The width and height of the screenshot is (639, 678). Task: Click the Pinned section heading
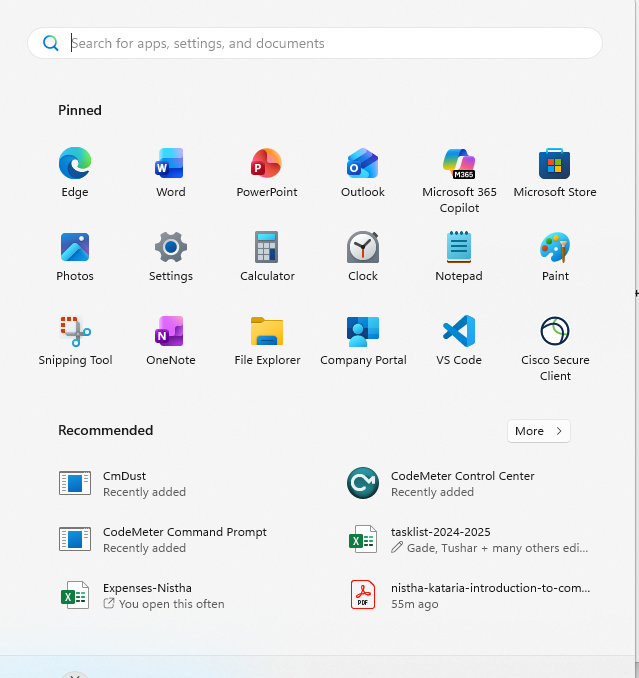pos(80,110)
